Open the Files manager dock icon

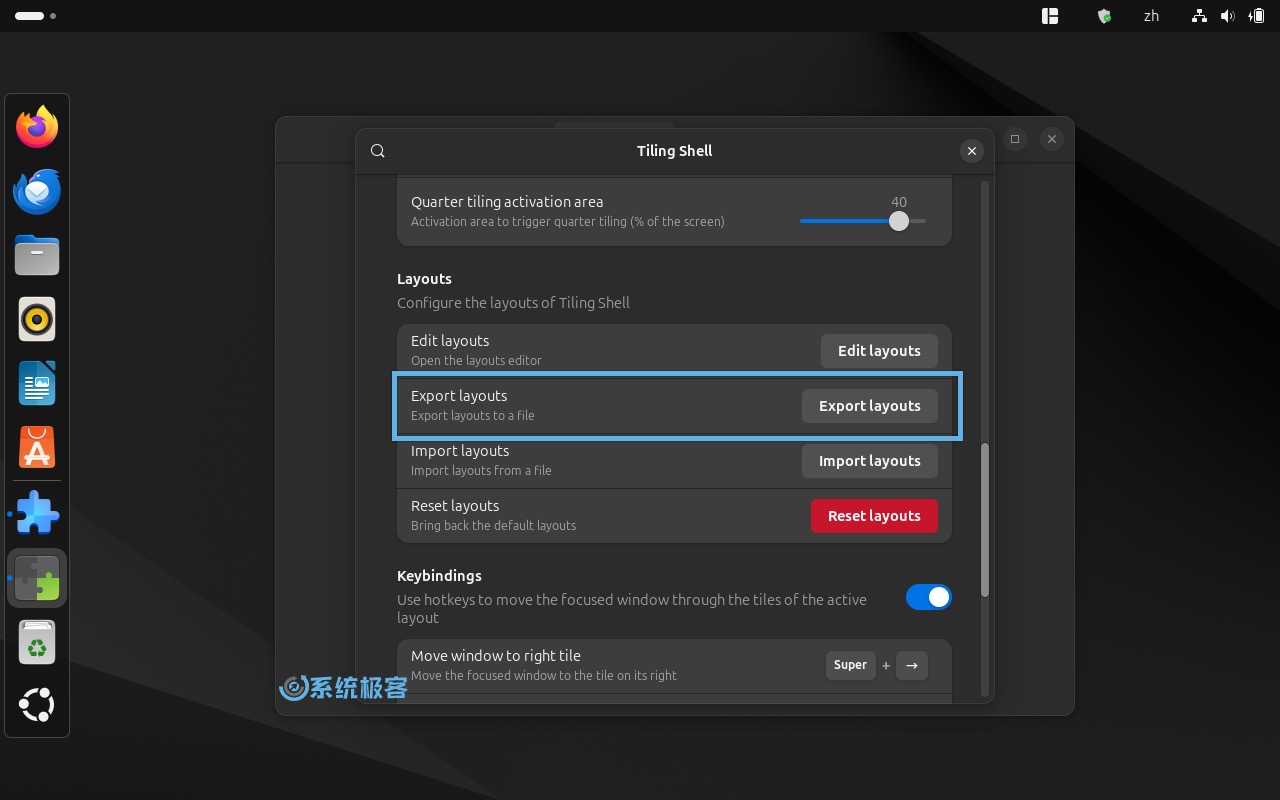37,255
